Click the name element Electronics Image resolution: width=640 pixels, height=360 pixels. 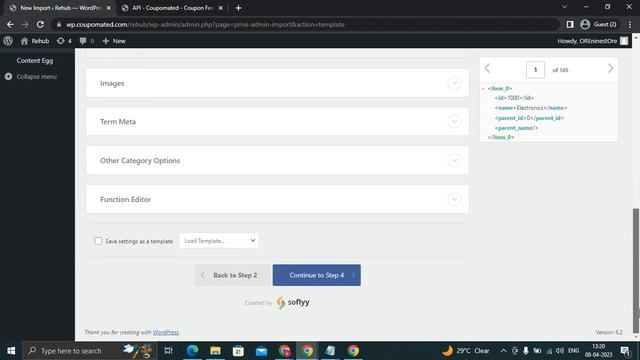click(531, 108)
